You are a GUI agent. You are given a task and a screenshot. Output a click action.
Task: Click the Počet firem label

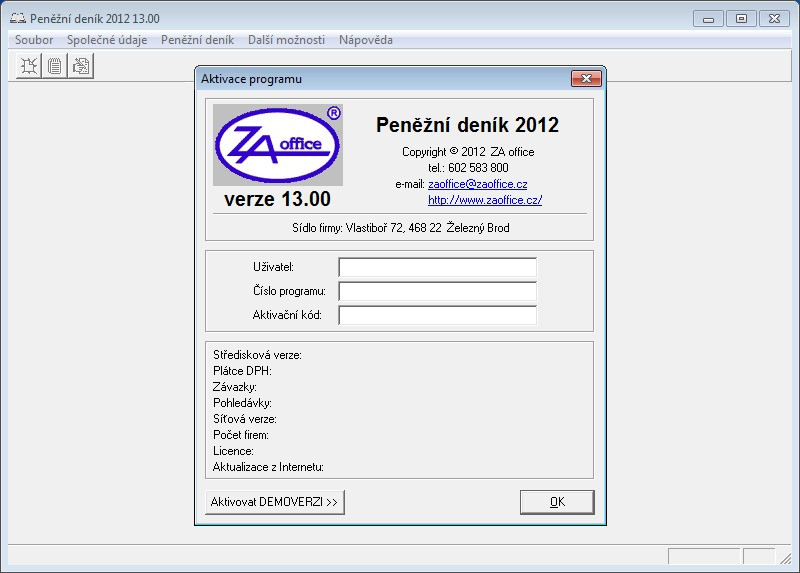(241, 435)
